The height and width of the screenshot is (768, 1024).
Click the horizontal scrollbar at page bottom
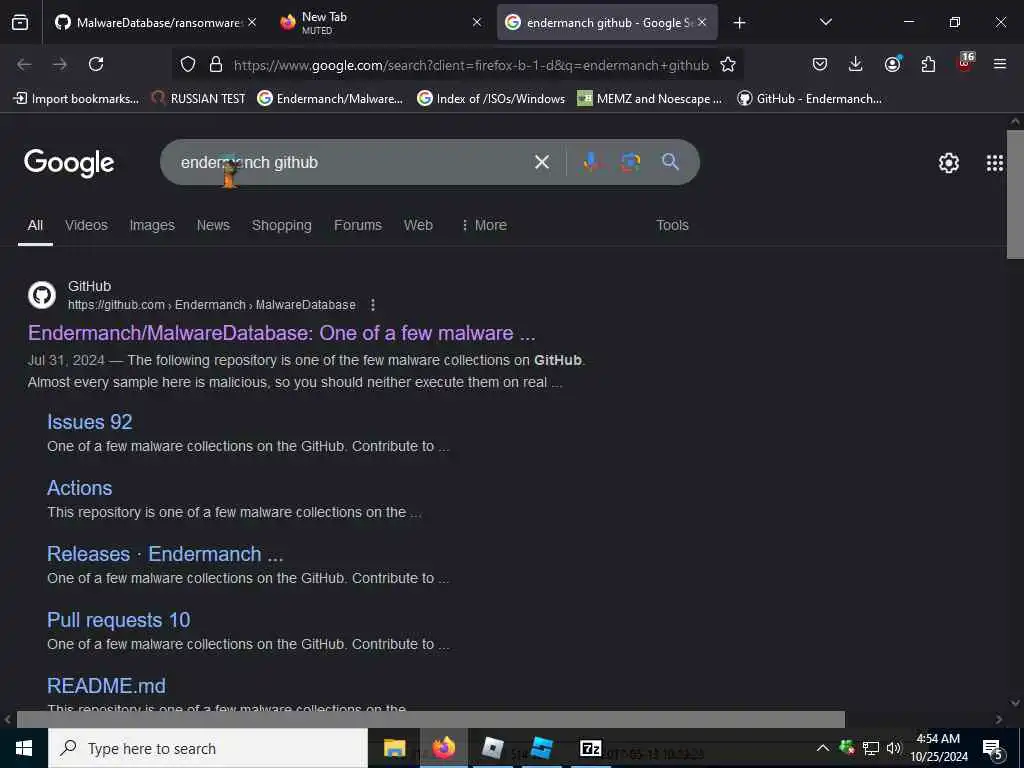click(x=430, y=720)
